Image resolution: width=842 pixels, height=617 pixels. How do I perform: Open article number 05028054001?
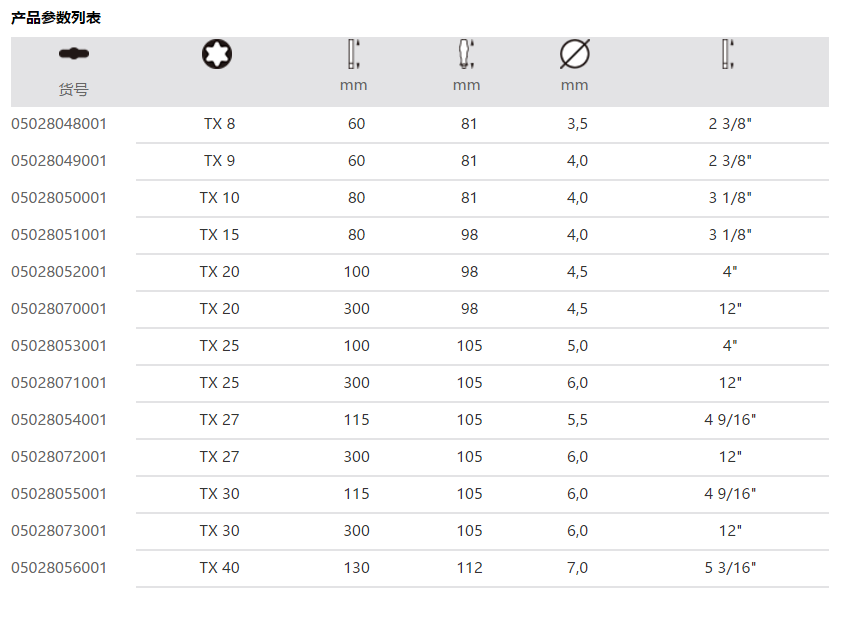(59, 420)
